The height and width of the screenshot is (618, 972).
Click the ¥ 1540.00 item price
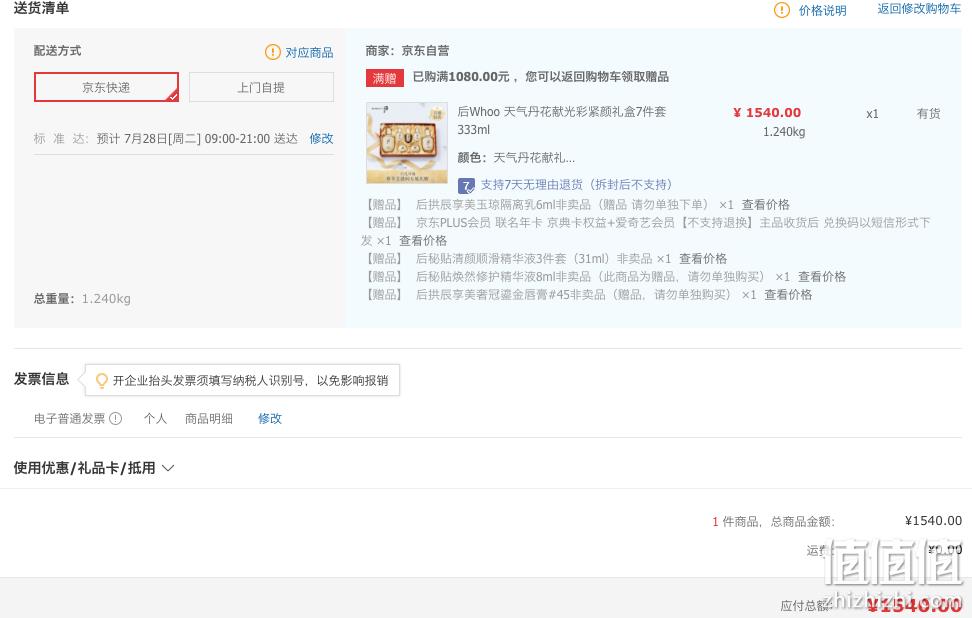point(767,113)
